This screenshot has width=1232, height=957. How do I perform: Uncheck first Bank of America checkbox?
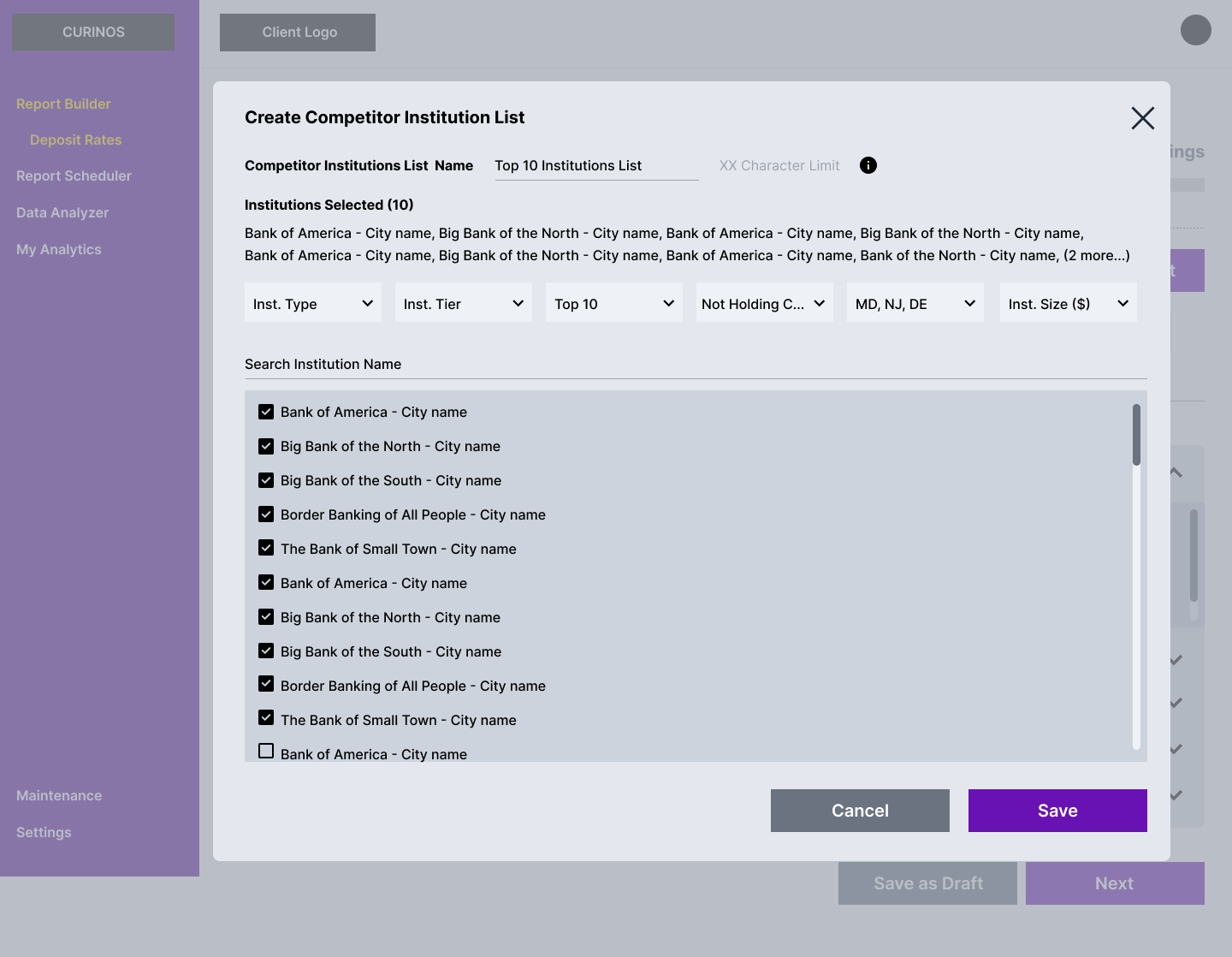[x=266, y=412]
